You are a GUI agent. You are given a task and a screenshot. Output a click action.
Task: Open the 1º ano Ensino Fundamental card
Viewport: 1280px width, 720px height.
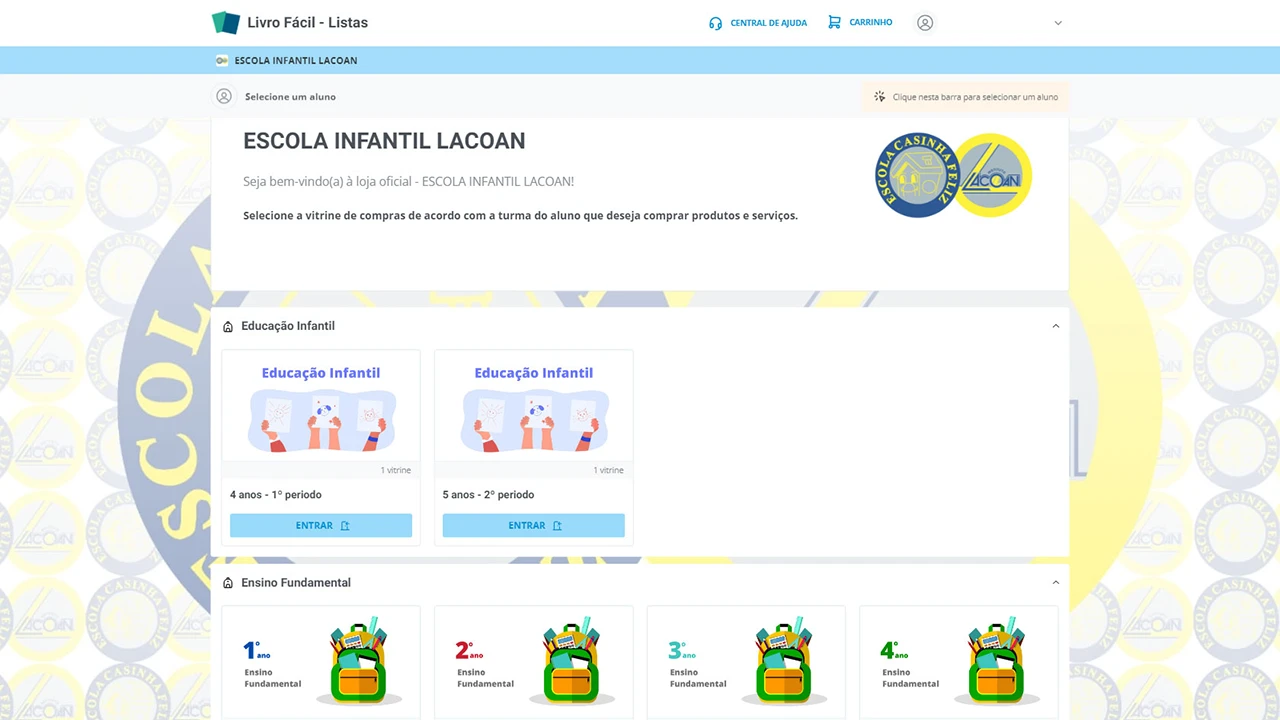click(x=321, y=660)
